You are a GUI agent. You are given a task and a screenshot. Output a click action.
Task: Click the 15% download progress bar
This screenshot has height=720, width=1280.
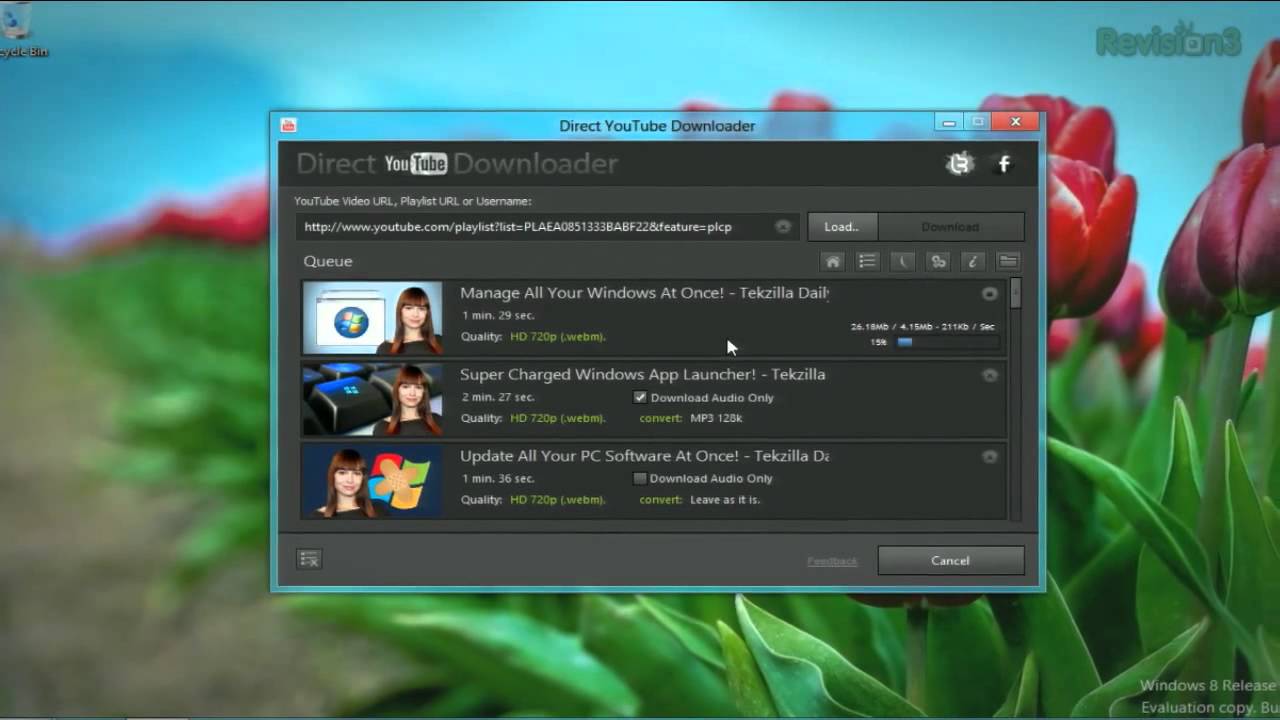[x=948, y=342]
